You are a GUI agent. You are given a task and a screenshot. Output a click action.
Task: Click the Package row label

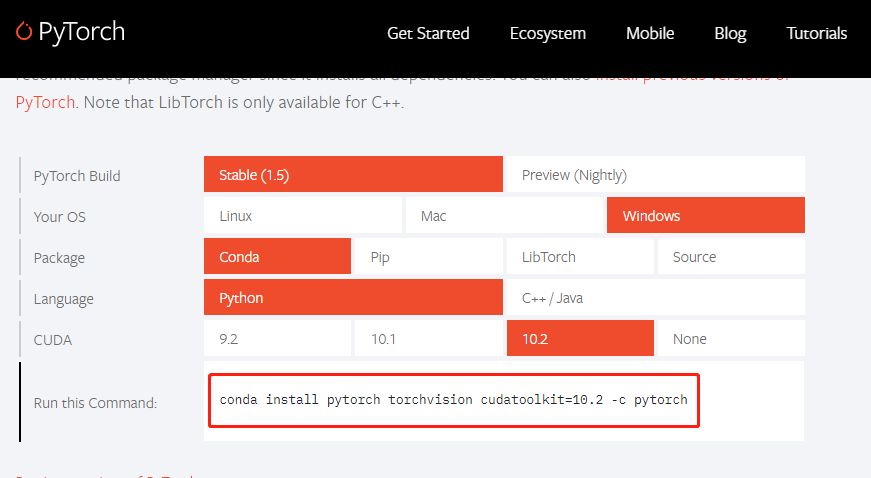(x=59, y=258)
